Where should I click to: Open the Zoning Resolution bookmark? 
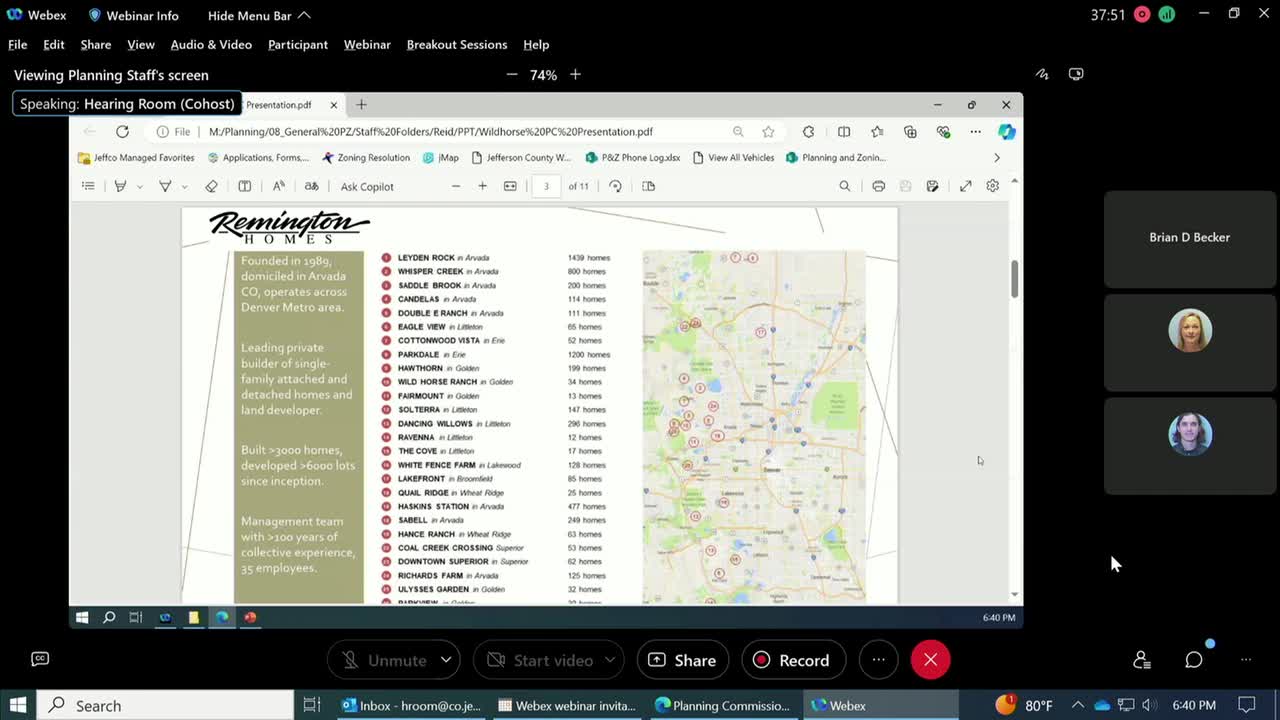click(365, 157)
